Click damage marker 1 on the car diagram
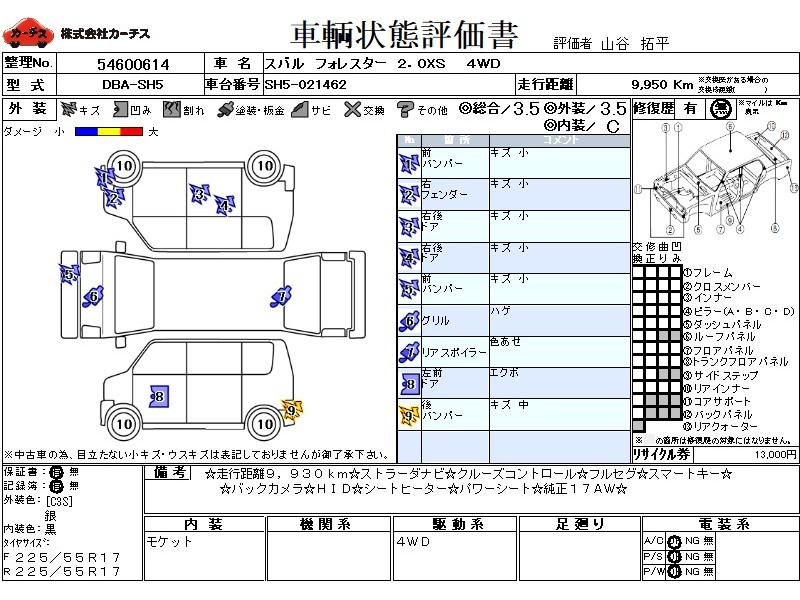 tap(105, 178)
